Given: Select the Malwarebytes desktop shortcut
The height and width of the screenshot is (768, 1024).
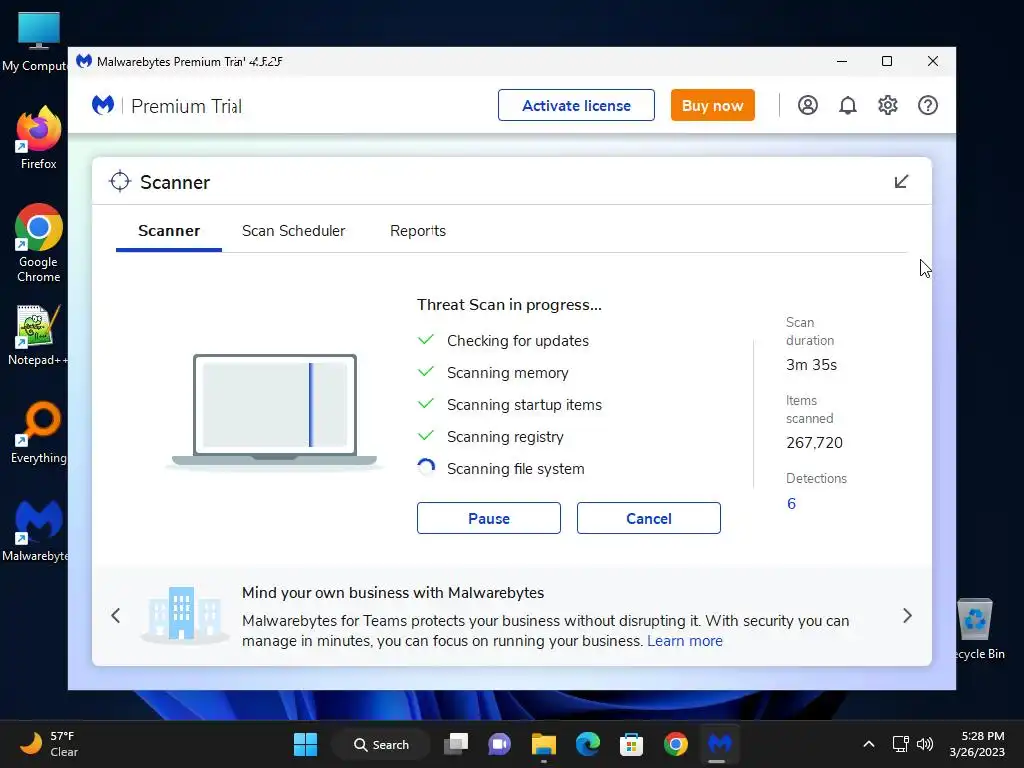Looking at the screenshot, I should point(37,530).
